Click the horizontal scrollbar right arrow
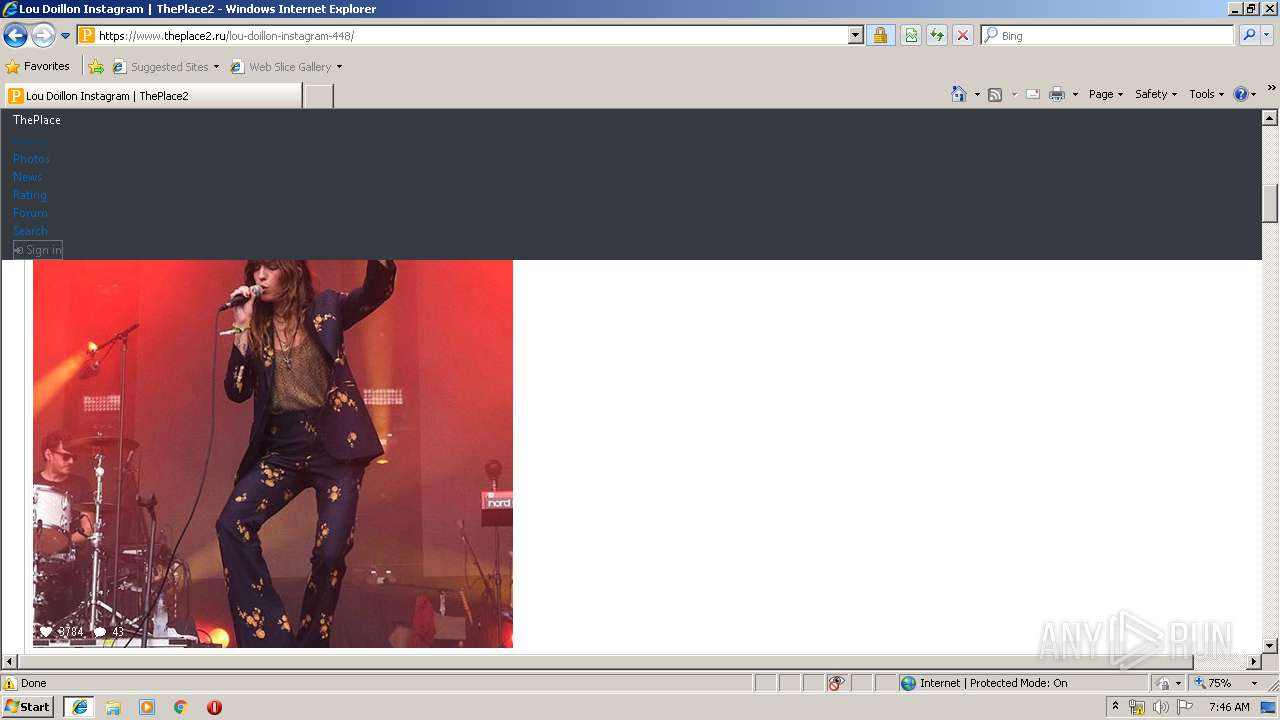The width and height of the screenshot is (1280, 720). coord(1254,662)
